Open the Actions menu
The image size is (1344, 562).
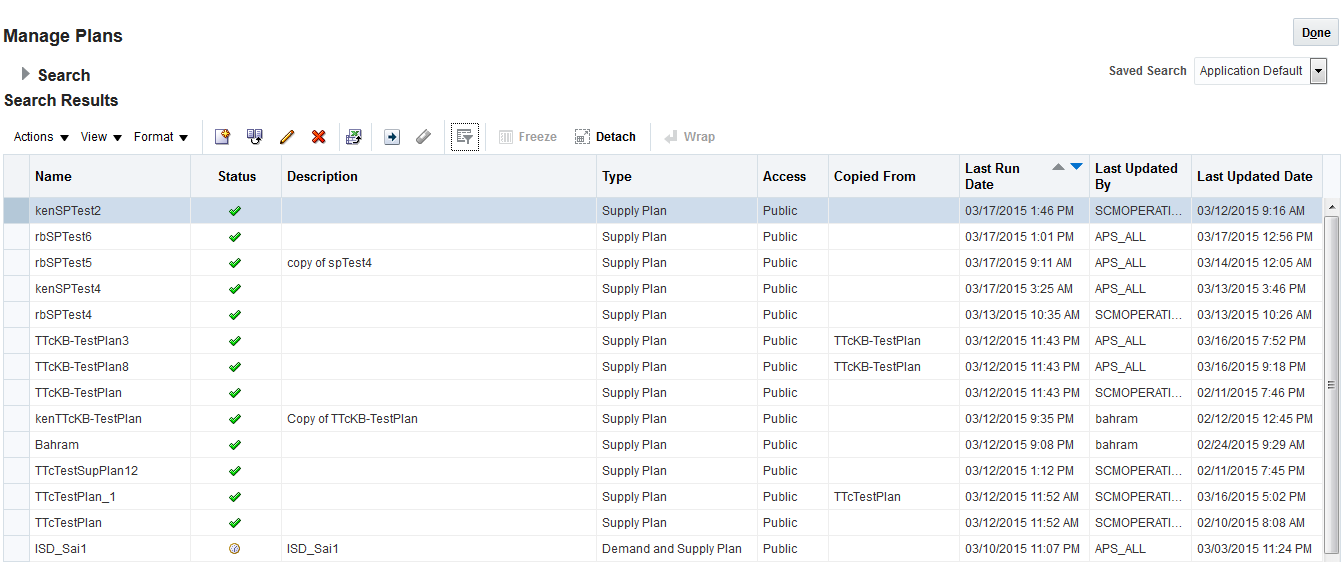(41, 137)
